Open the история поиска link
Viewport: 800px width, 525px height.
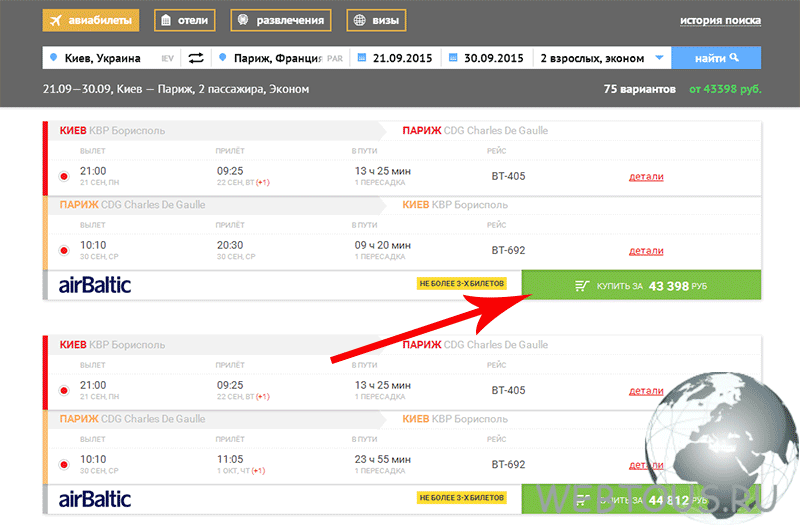point(720,20)
